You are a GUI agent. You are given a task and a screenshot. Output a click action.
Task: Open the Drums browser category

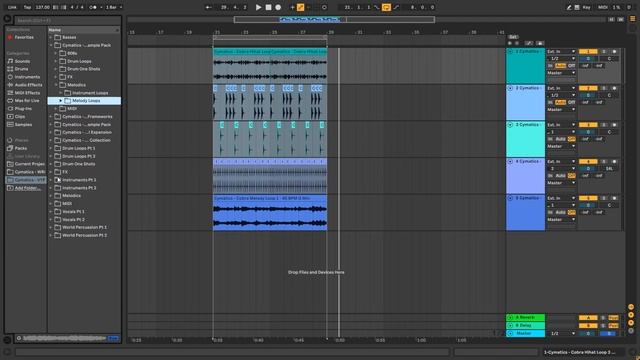21,69
